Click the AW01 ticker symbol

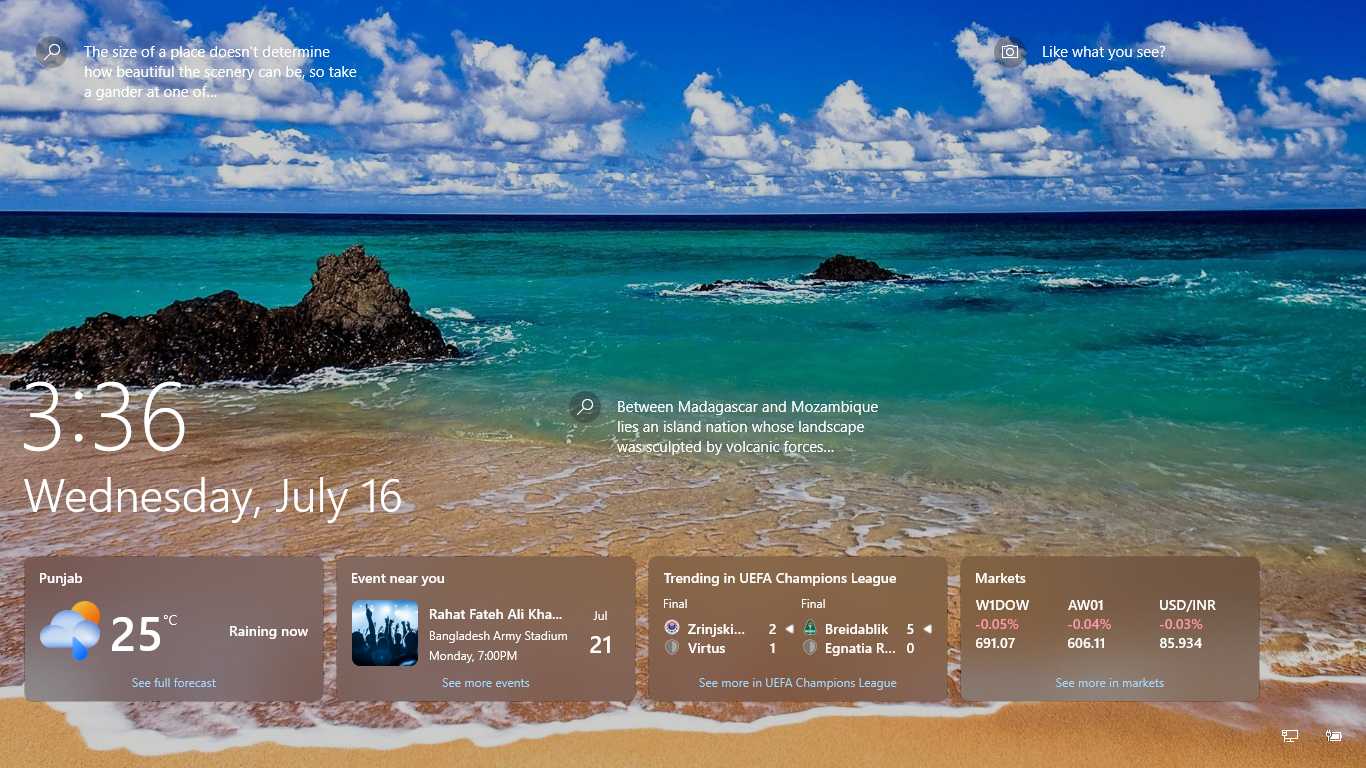[x=1086, y=605]
